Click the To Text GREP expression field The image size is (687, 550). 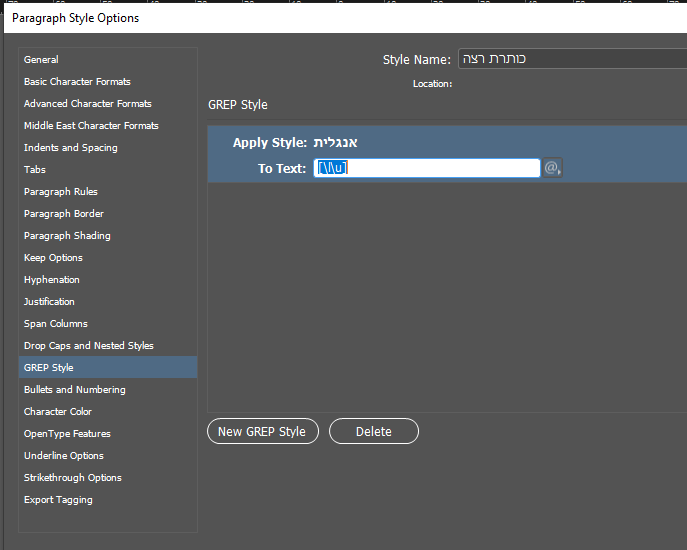click(x=427, y=168)
